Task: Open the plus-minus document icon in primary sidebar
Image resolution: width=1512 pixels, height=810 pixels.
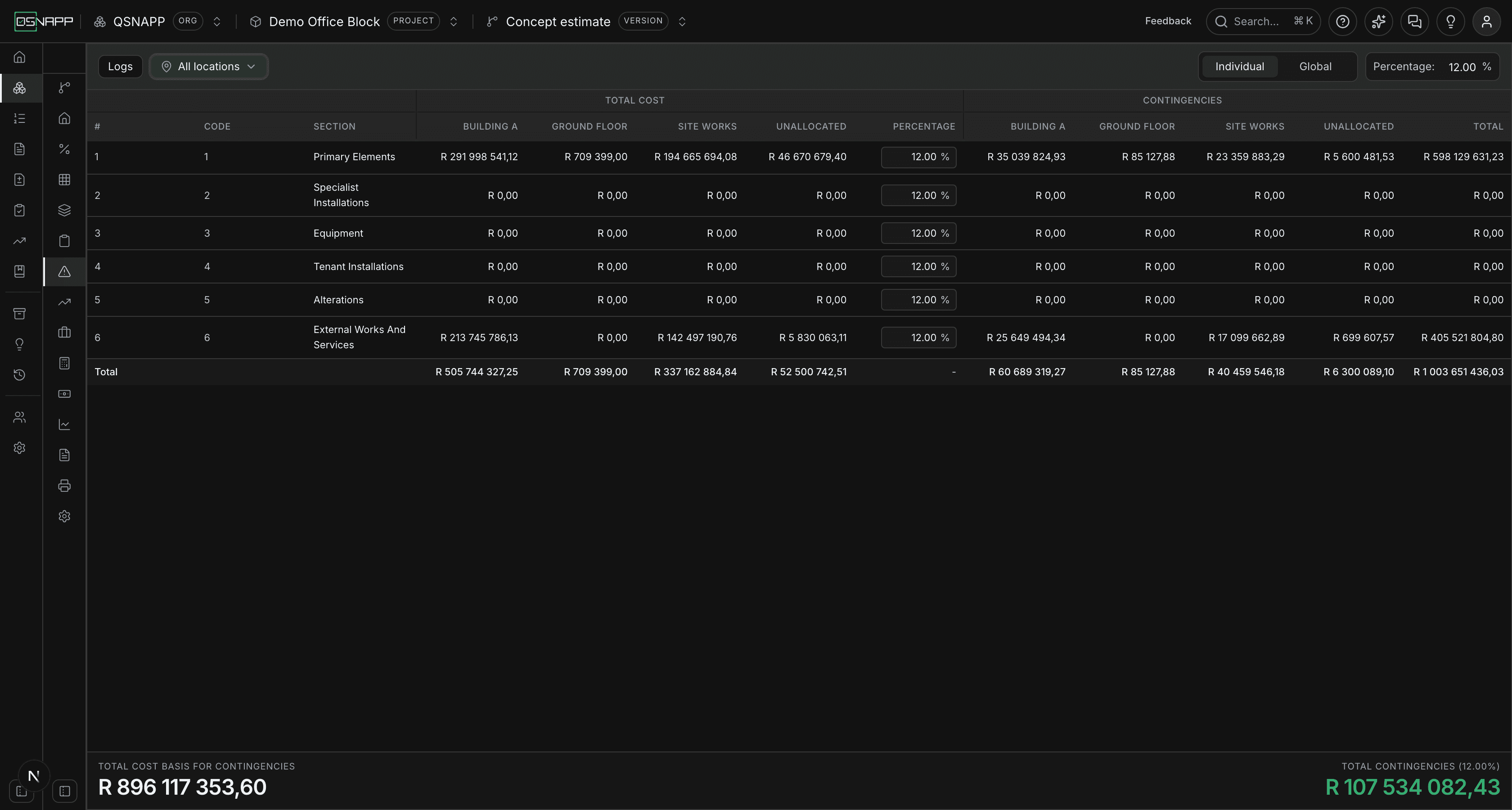Action: tap(19, 180)
